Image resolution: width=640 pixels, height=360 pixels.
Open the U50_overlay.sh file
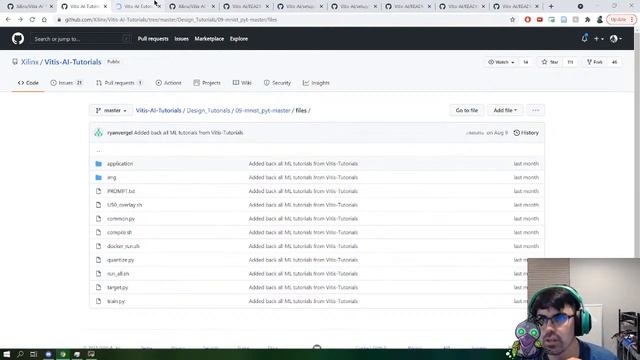click(124, 205)
